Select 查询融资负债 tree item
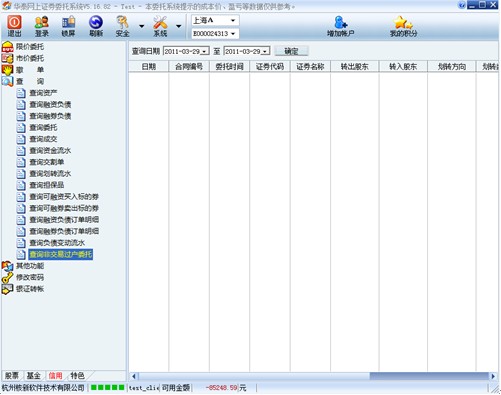The height and width of the screenshot is (395, 501). point(50,104)
